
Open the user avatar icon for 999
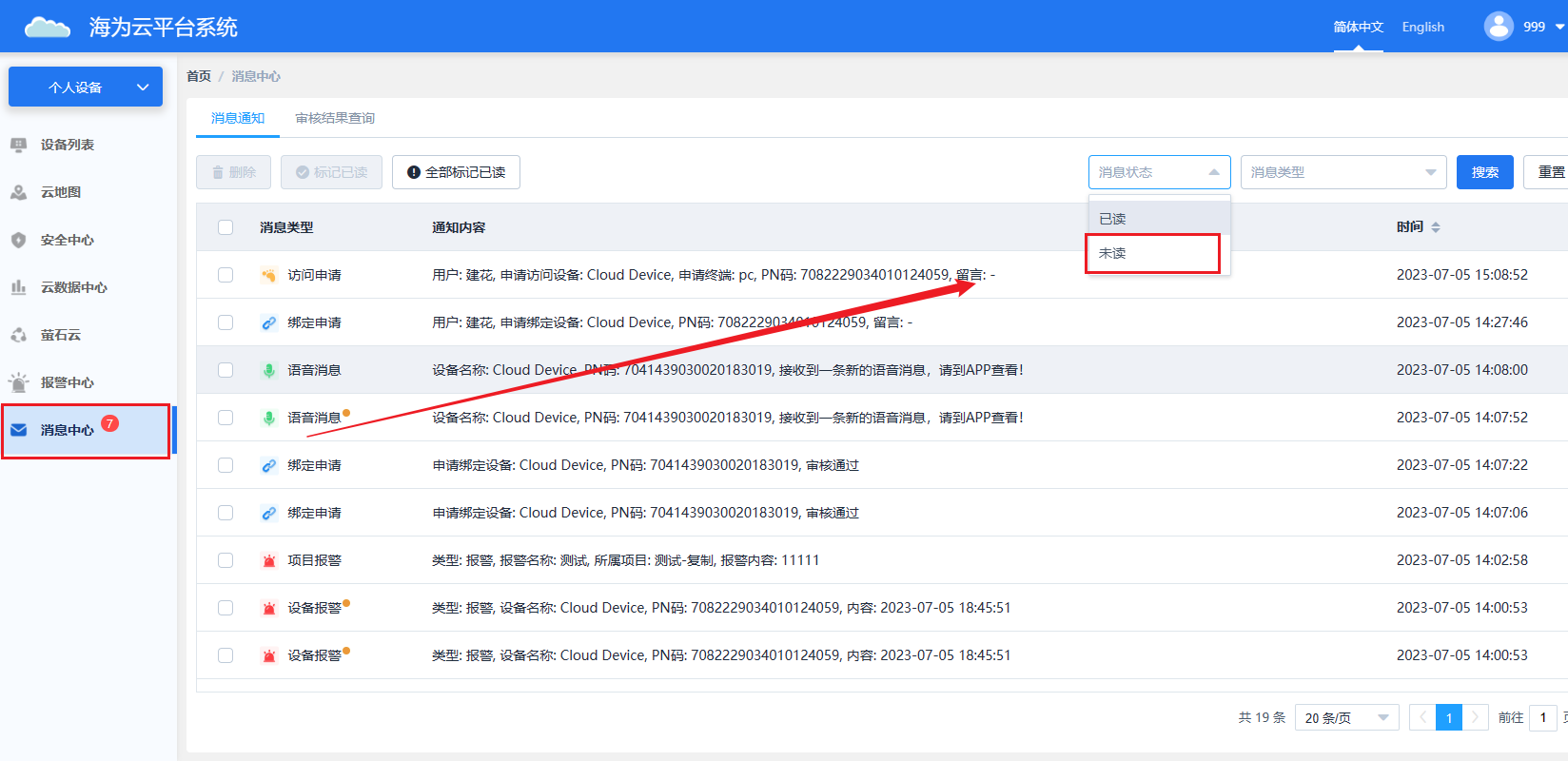point(1499,26)
